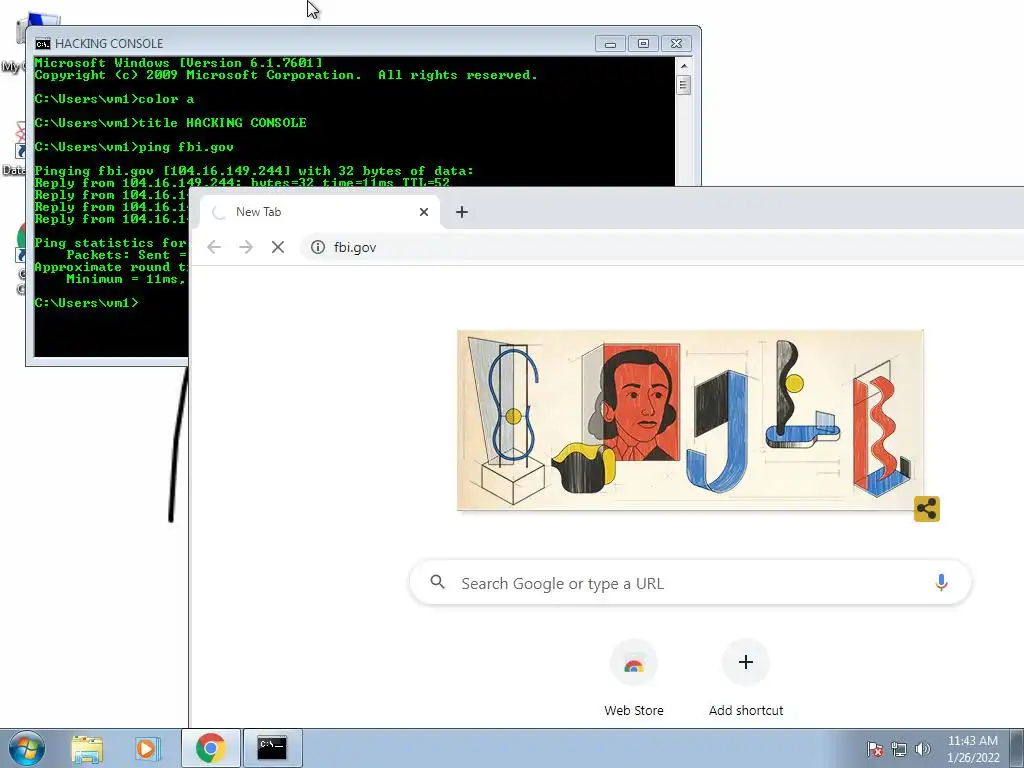Click the last C:\Users\vm1> prompt
Viewport: 1024px width, 768px height.
(86, 303)
